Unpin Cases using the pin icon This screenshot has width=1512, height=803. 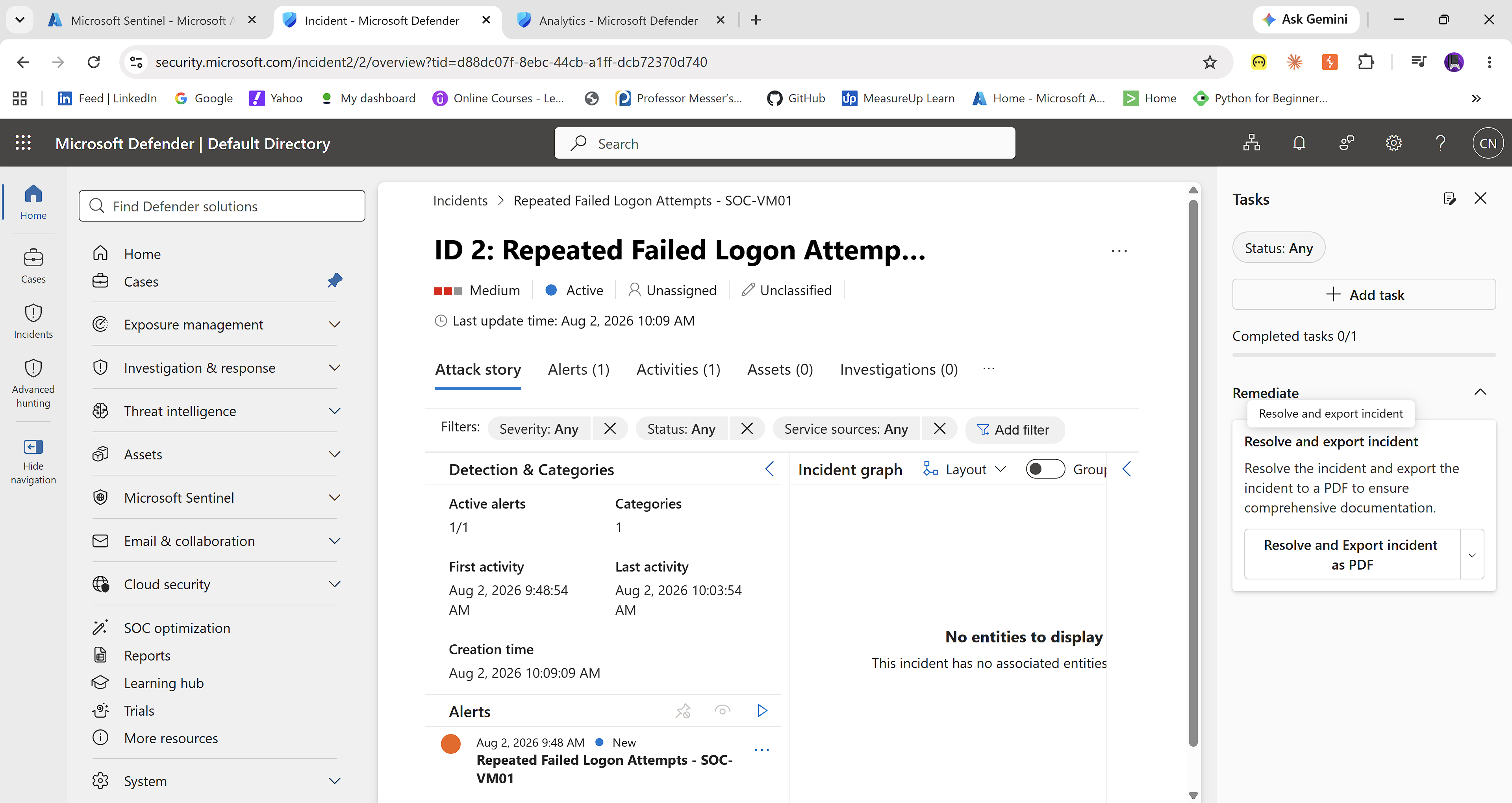[335, 281]
